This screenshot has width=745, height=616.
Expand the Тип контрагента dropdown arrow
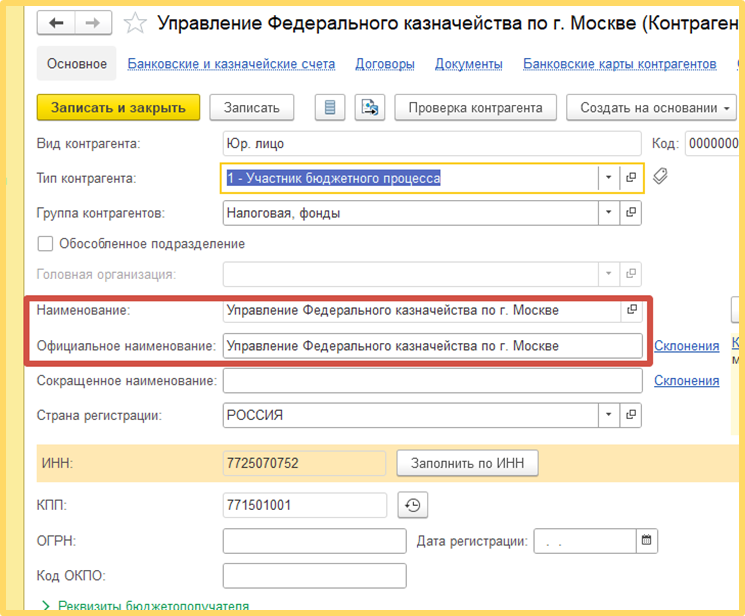[609, 178]
